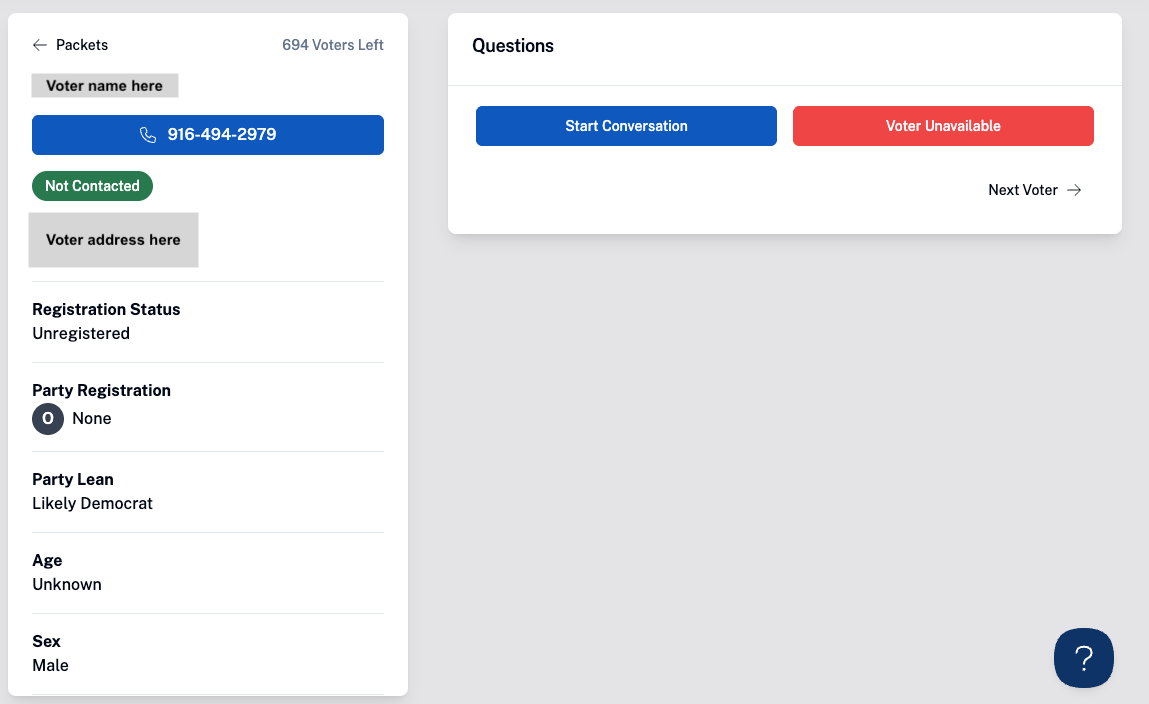1149x704 pixels.
Task: Mark Voter Unavailable
Action: 943,126
